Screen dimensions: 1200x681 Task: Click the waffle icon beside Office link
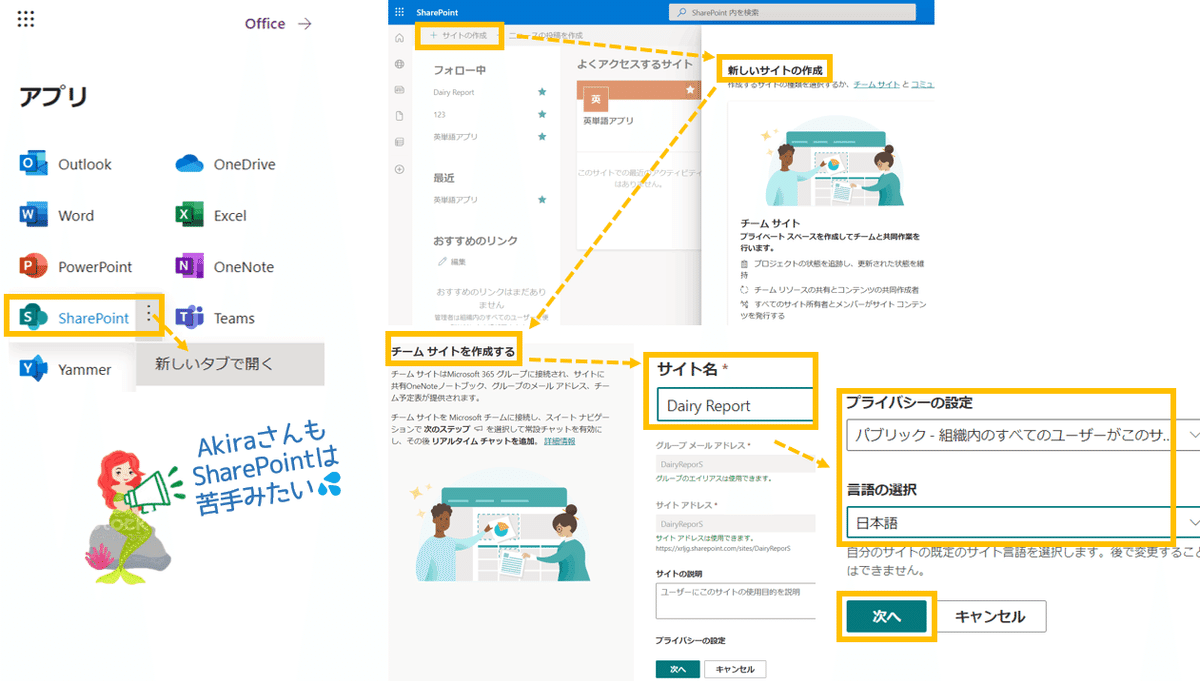click(26, 19)
